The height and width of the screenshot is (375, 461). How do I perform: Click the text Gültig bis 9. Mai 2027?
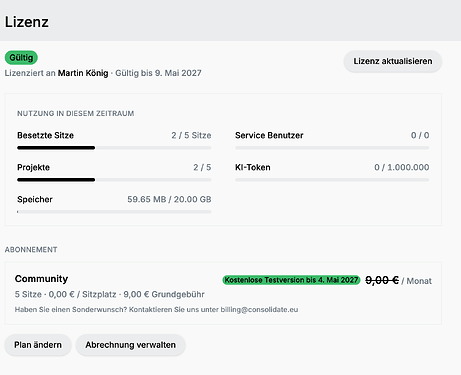point(158,73)
